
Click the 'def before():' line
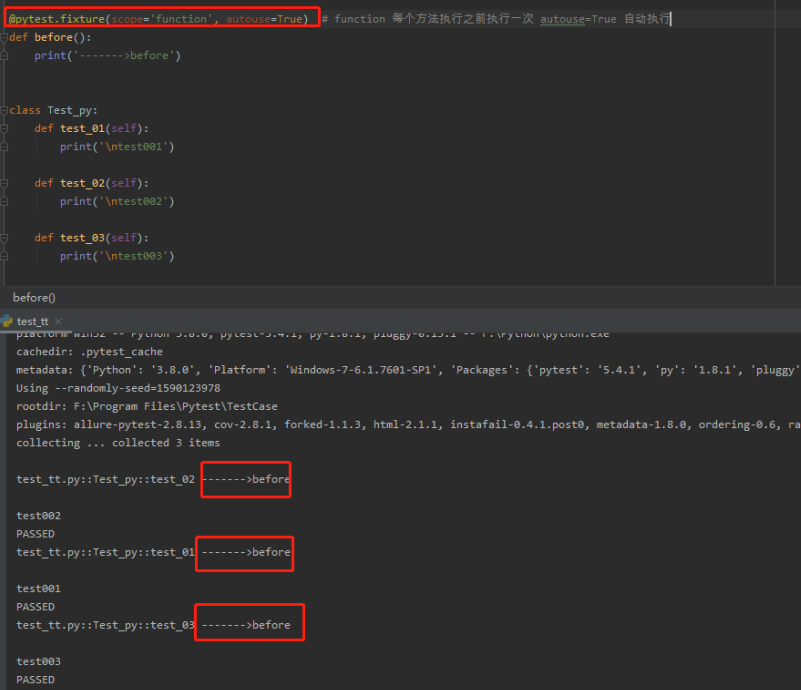50,37
